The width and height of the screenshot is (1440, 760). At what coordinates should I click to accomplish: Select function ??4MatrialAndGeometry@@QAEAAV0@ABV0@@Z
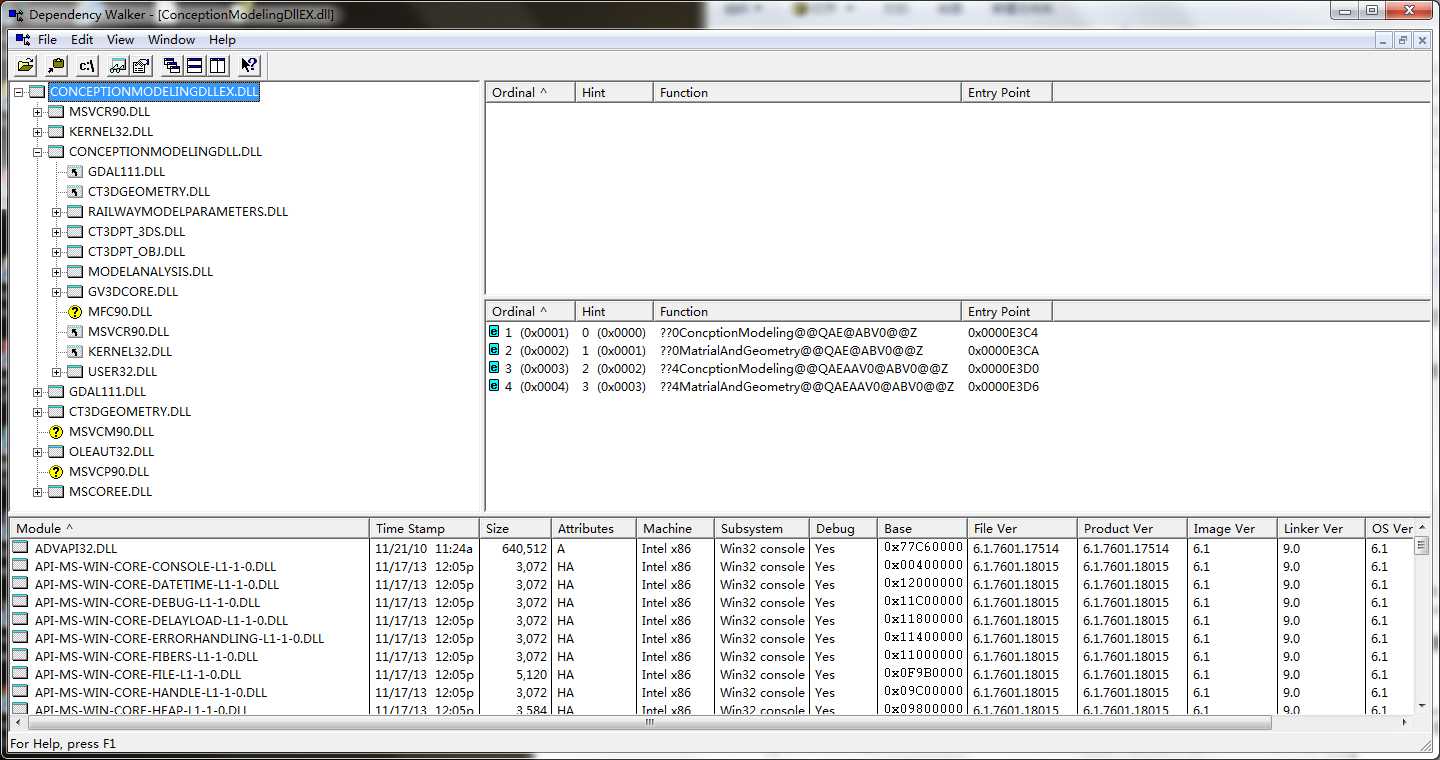(807, 386)
